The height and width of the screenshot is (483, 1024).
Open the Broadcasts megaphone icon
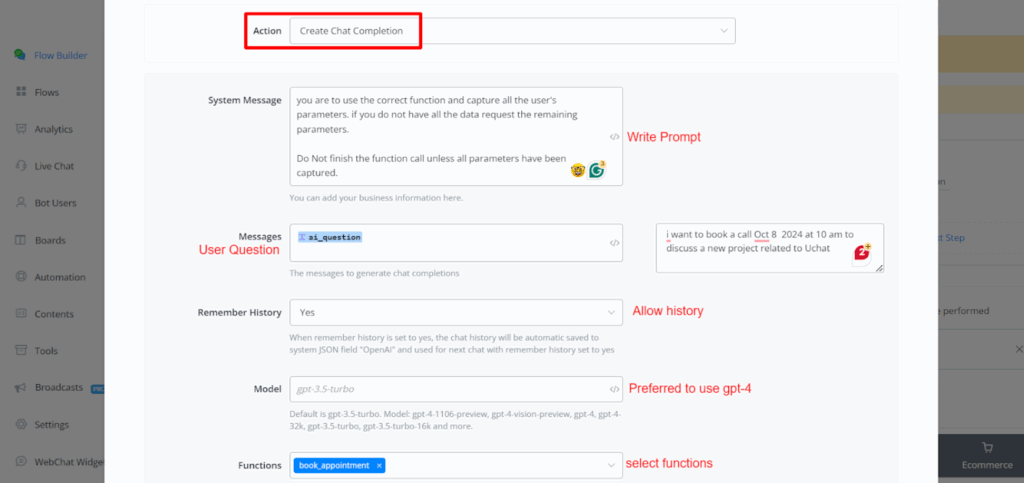click(x=20, y=387)
